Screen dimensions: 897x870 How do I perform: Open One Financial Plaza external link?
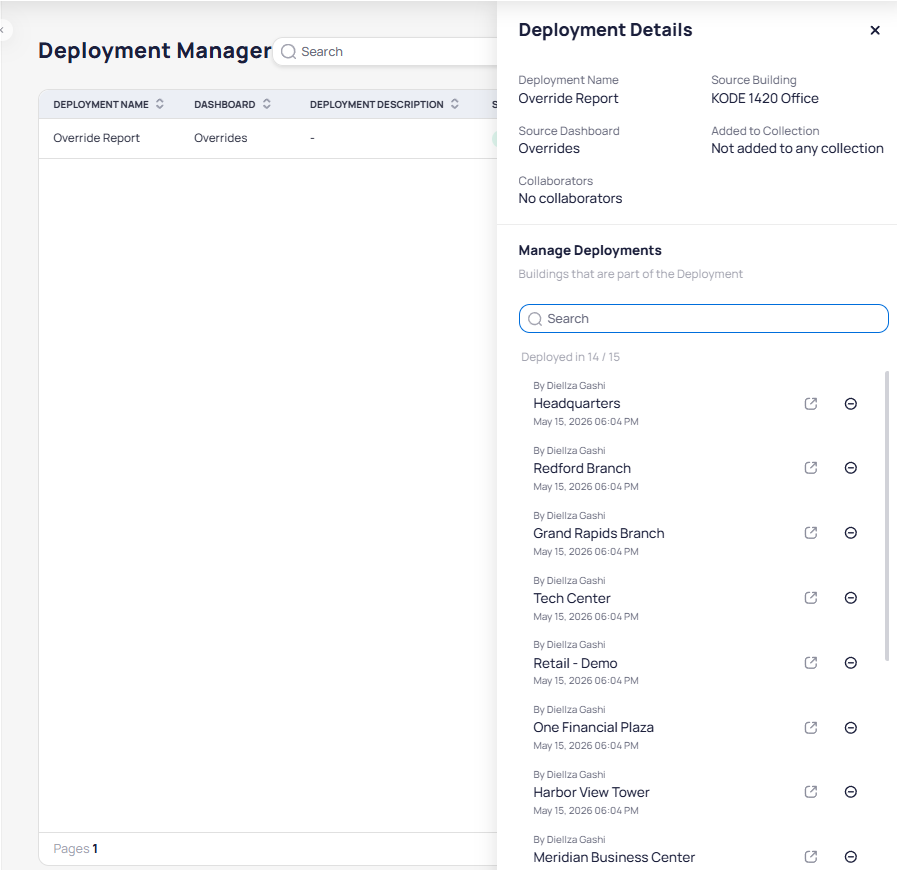click(x=810, y=728)
